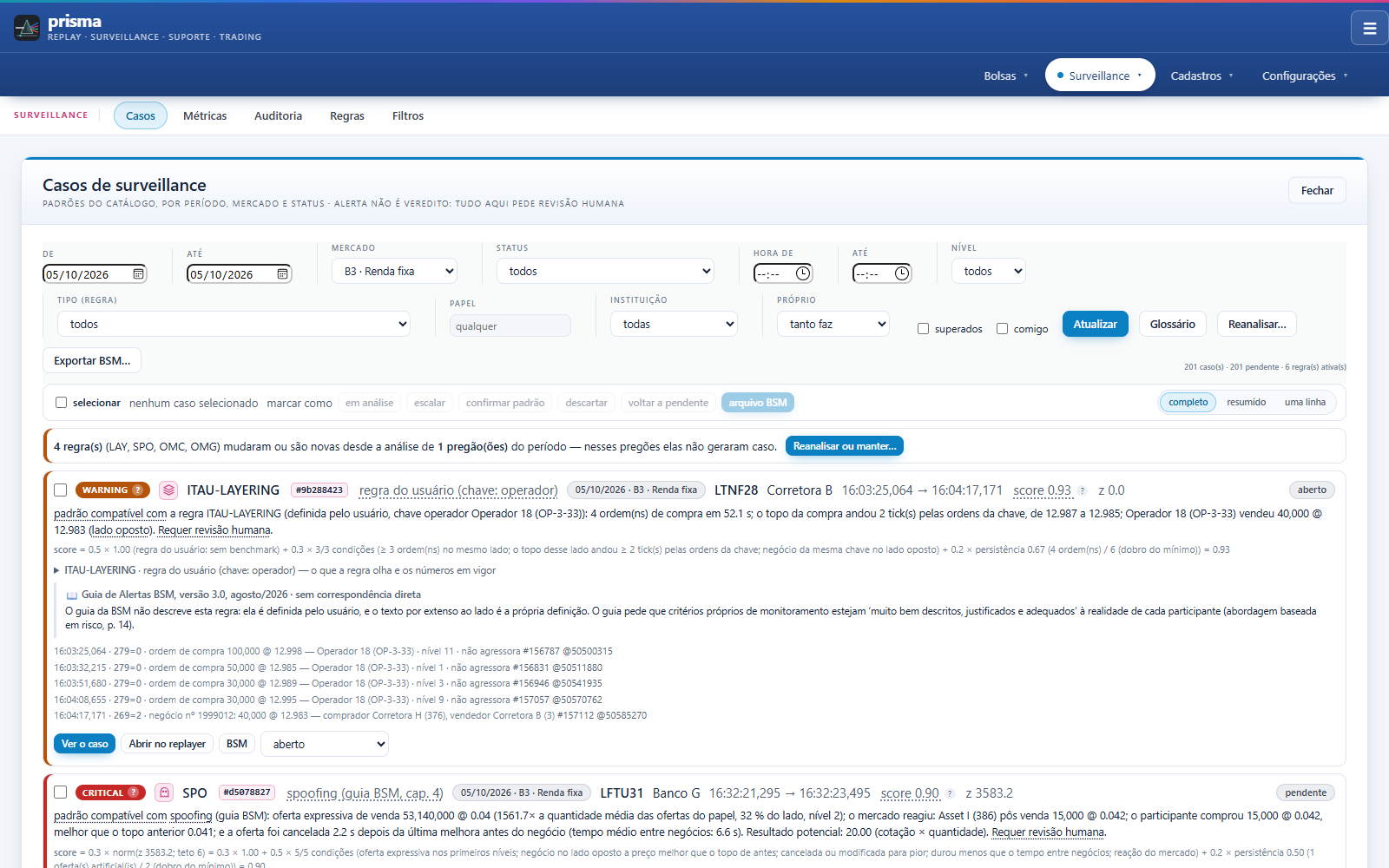Open the PRÓPRIO dropdown tanto faz
Image resolution: width=1389 pixels, height=868 pixels.
click(833, 325)
